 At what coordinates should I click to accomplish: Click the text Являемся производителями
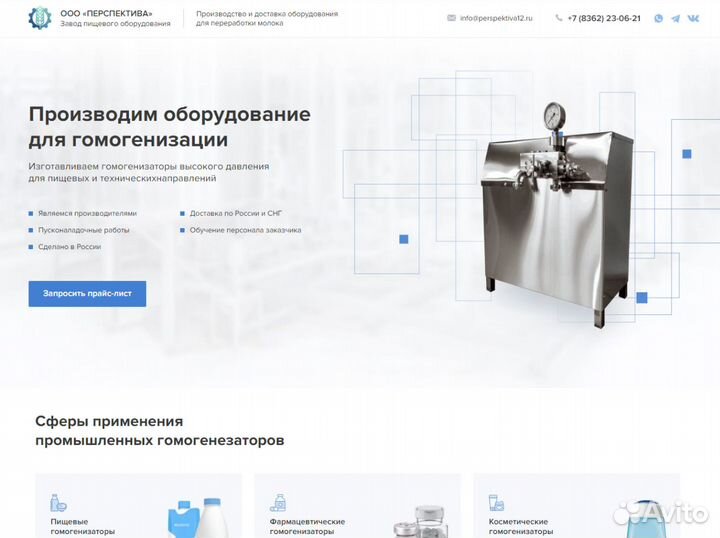pos(87,213)
